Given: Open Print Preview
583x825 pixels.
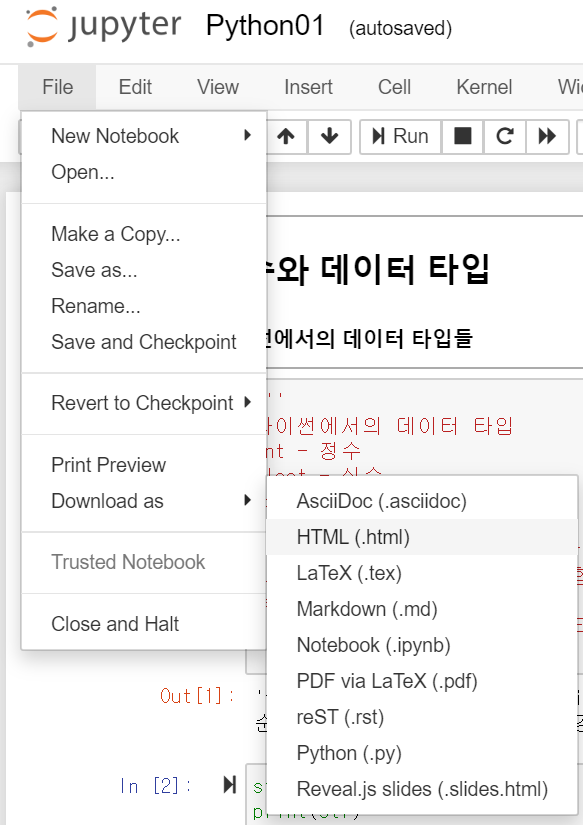Looking at the screenshot, I should tap(144, 465).
